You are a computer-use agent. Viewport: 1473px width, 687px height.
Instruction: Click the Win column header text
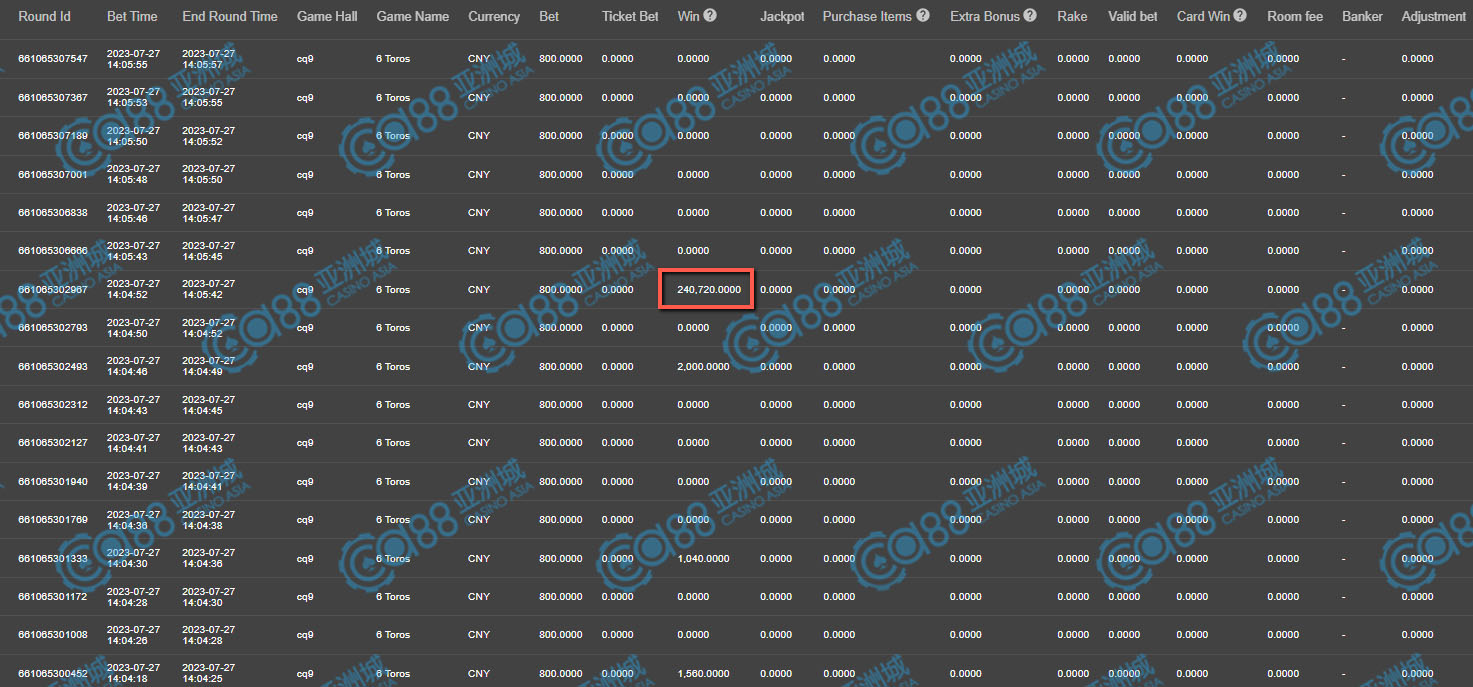point(688,16)
